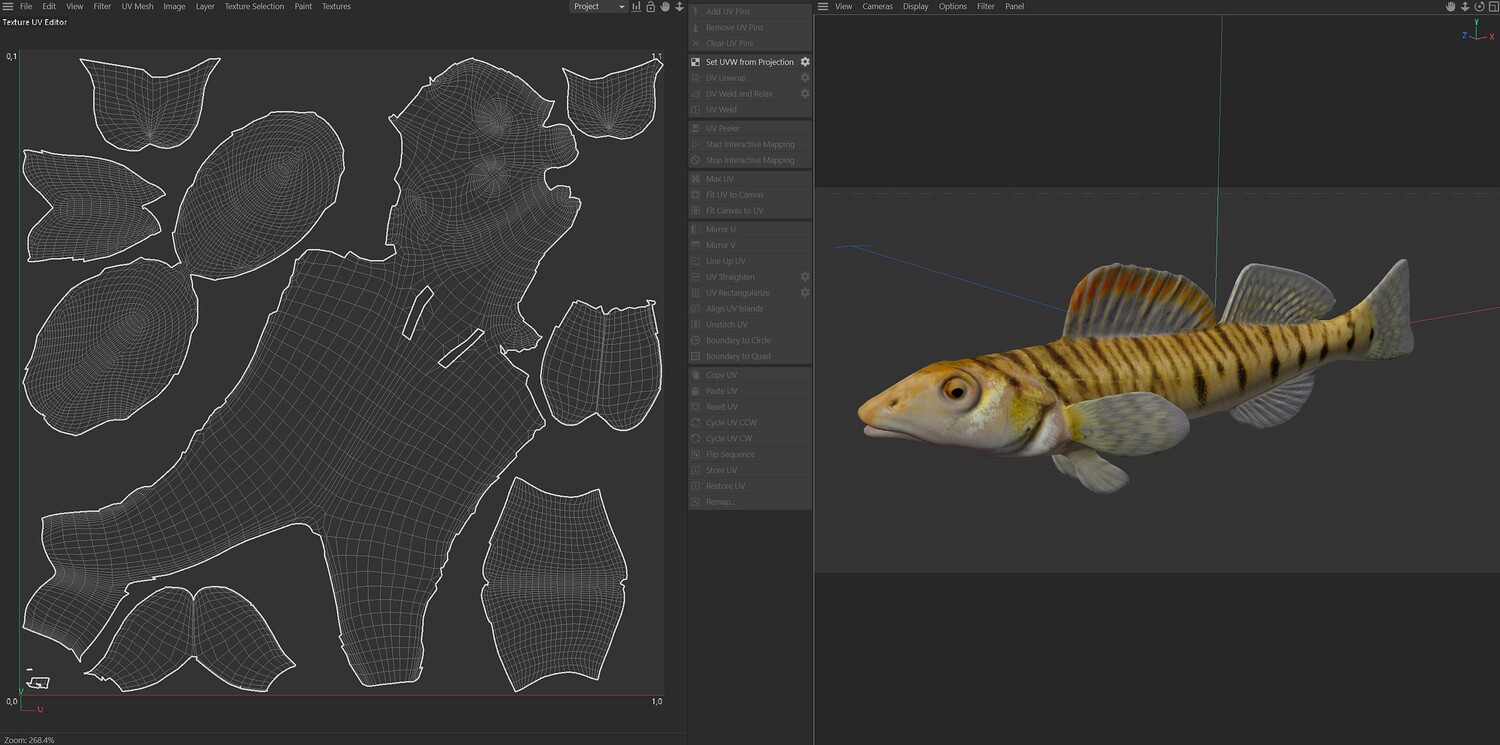
Task: Apply Mirror U
Action: (750, 229)
